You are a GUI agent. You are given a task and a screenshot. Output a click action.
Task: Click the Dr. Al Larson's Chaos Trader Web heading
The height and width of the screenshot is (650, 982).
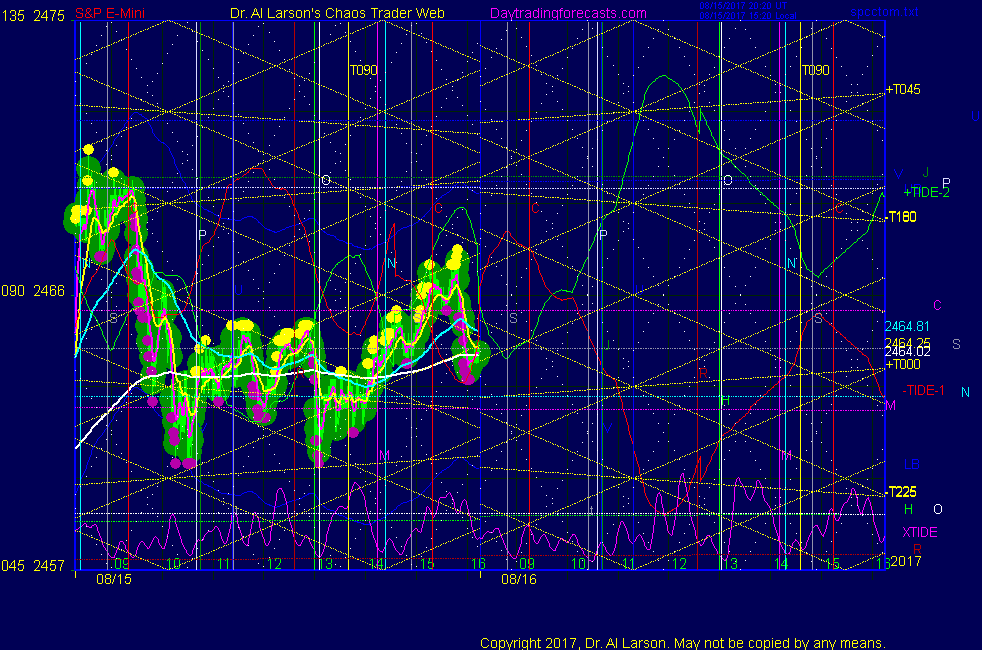tap(337, 13)
